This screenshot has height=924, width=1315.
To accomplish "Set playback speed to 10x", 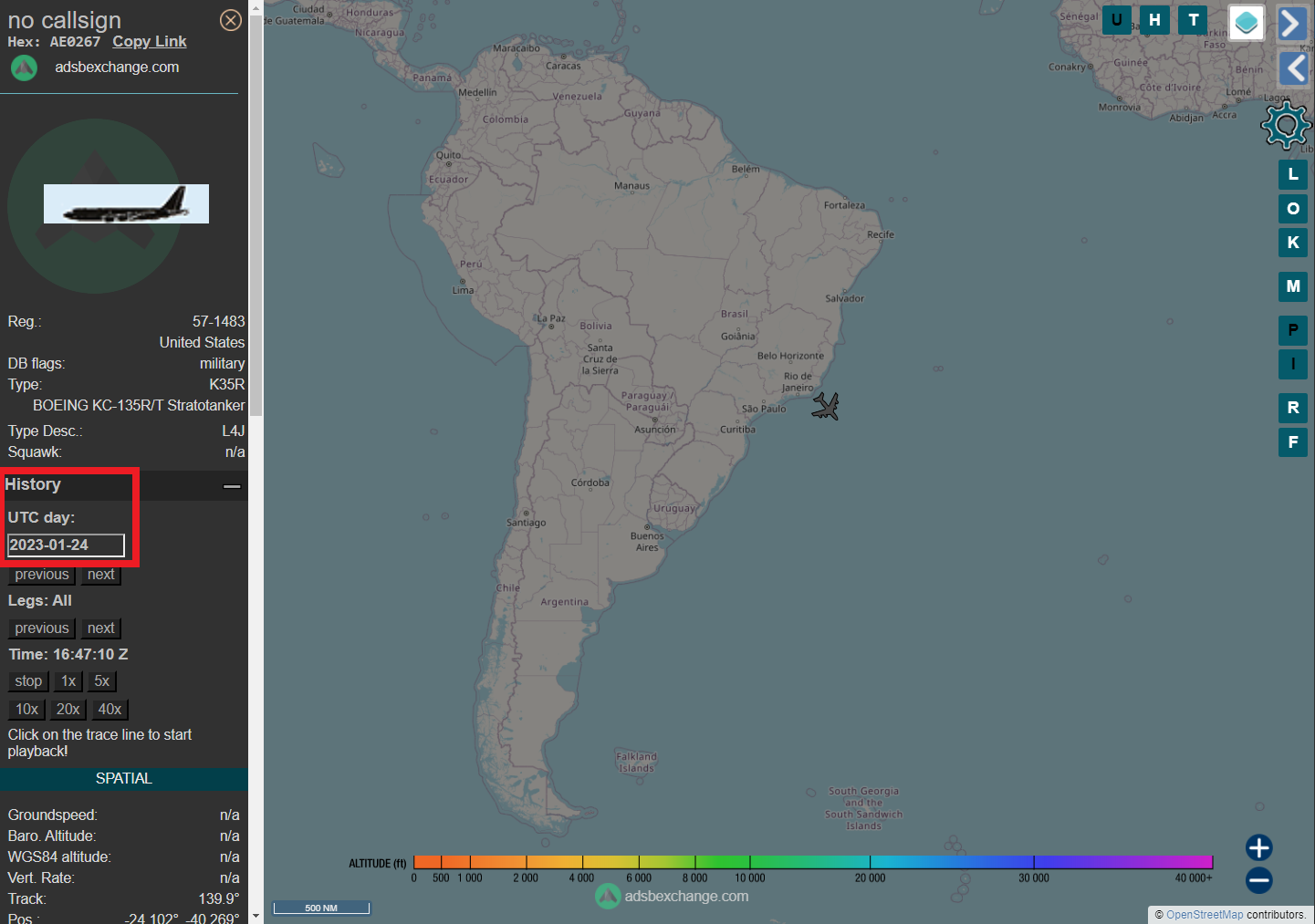I will 27,710.
